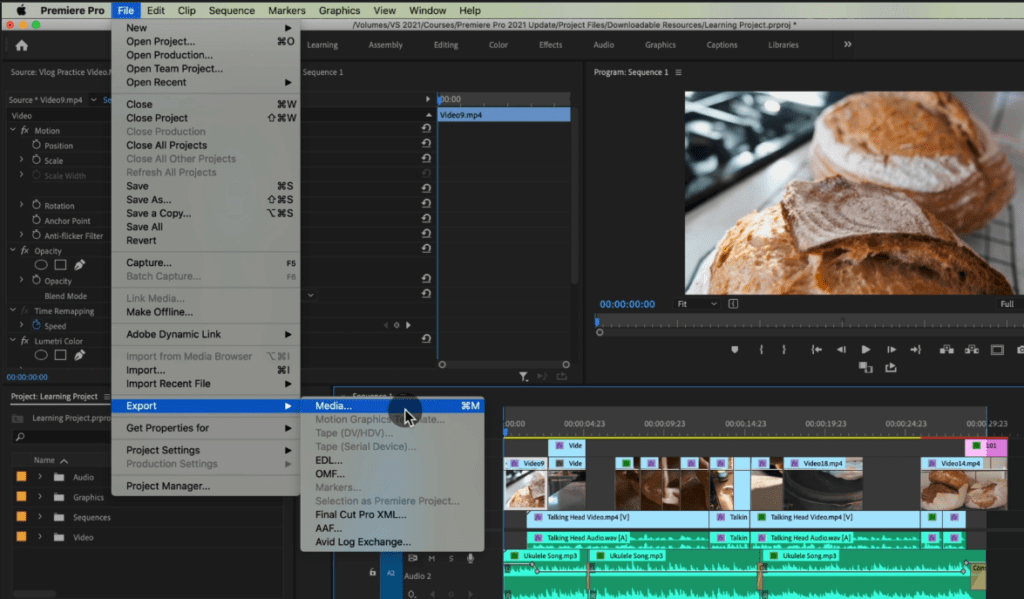This screenshot has width=1024, height=599.
Task: Collapse the Opacity effect group
Action: click(x=12, y=250)
